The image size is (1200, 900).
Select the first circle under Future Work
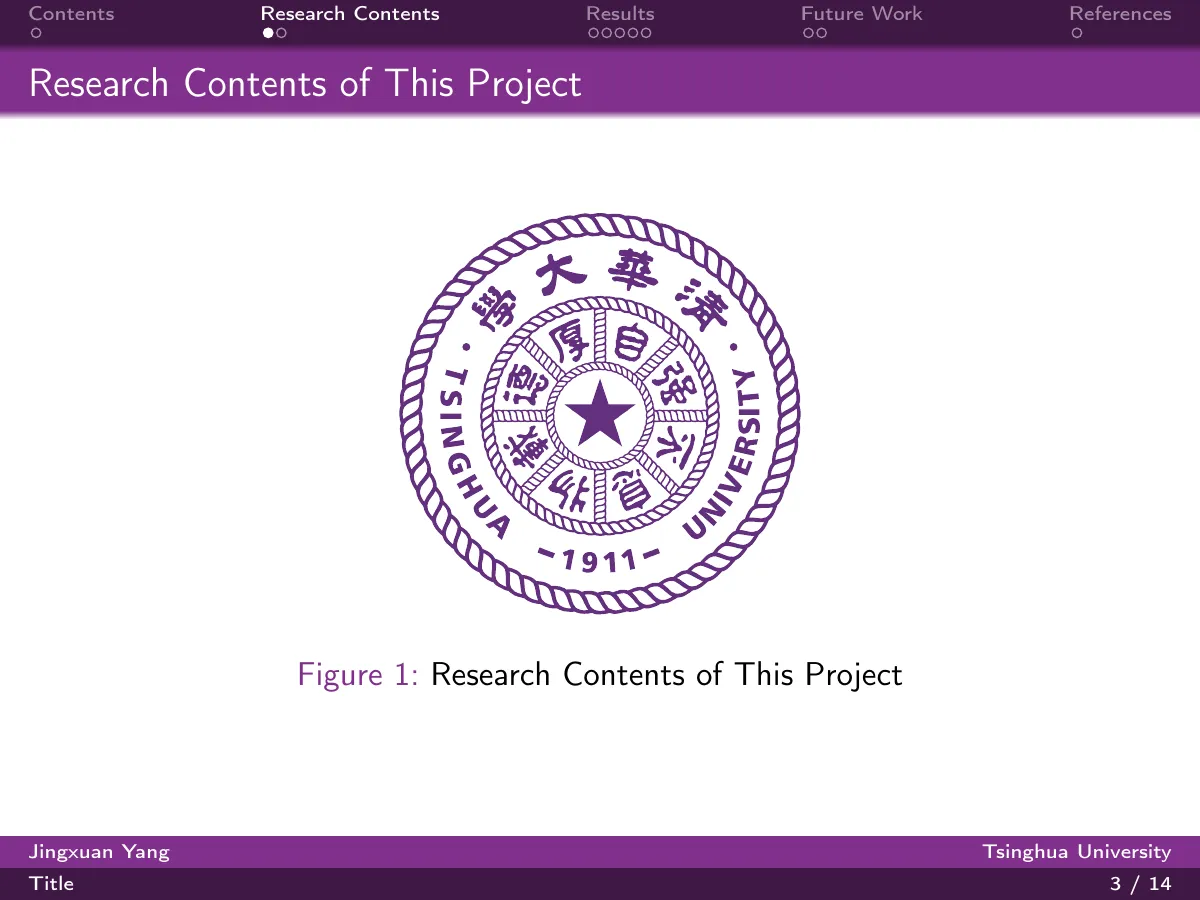(808, 33)
